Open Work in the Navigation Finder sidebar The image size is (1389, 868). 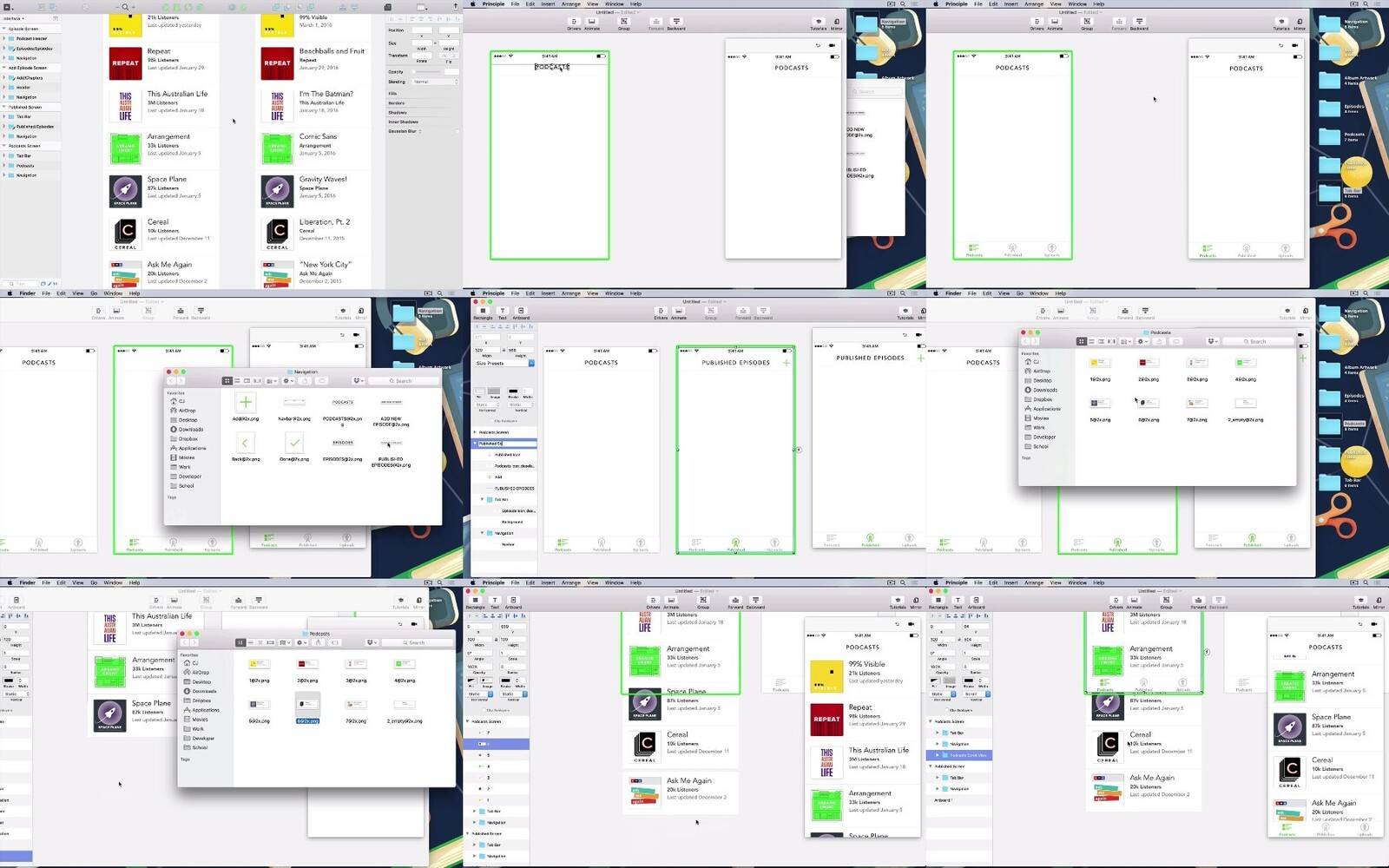tap(185, 467)
